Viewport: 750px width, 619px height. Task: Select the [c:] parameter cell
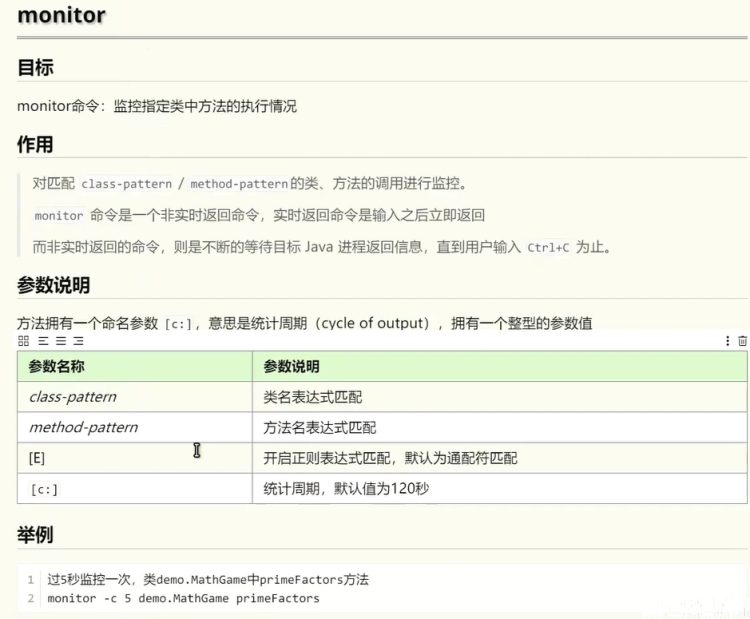135,488
